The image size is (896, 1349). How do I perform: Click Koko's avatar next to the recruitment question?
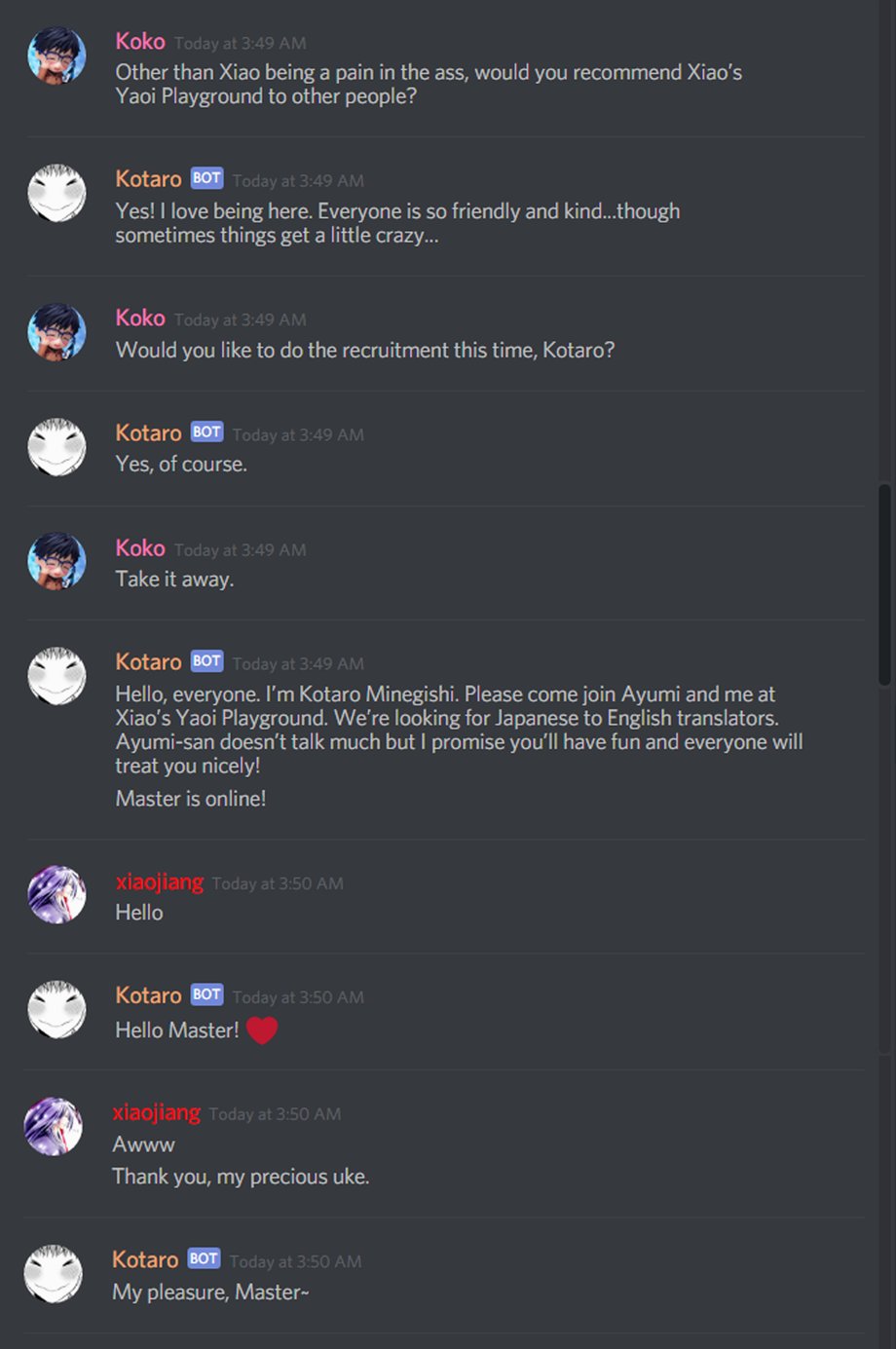pos(56,332)
